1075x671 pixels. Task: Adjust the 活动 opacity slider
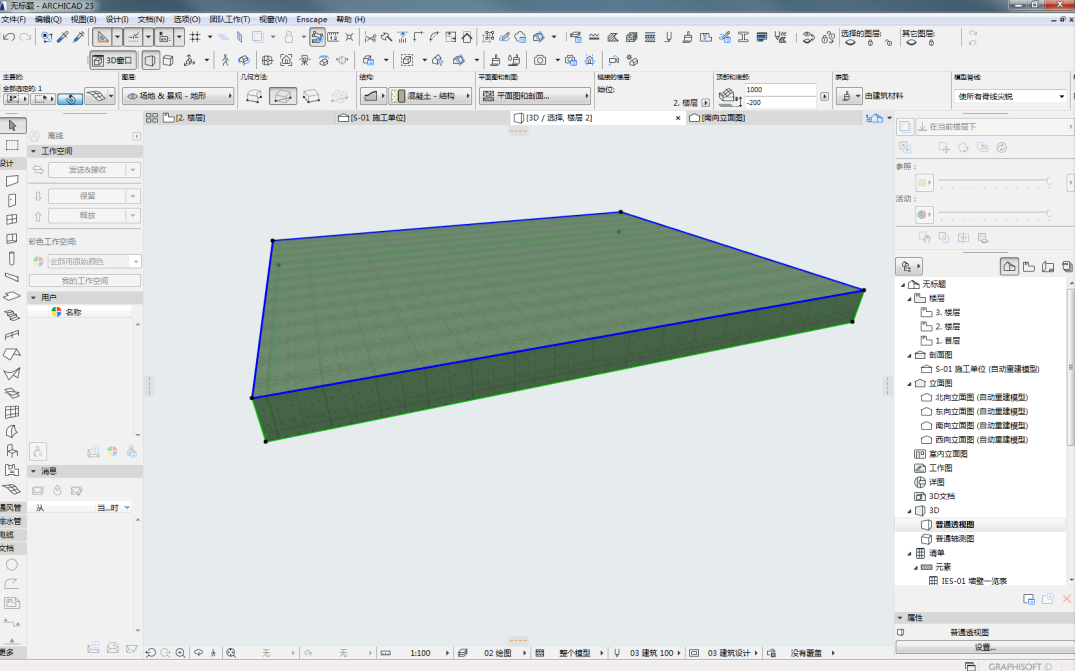click(994, 215)
